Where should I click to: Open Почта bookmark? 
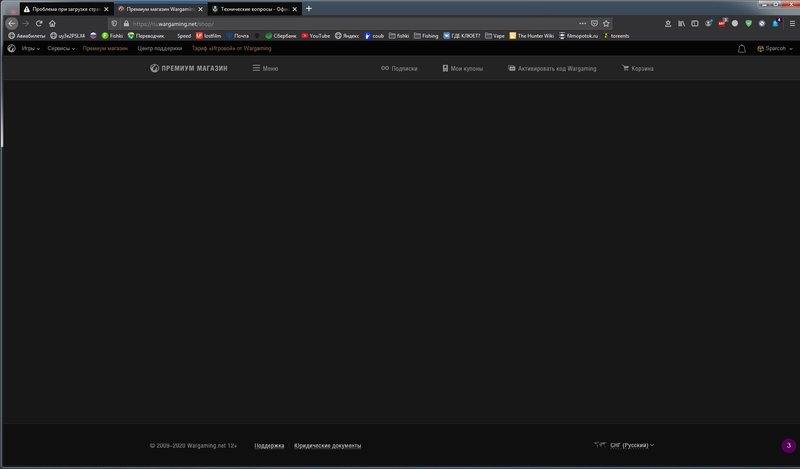click(x=237, y=36)
